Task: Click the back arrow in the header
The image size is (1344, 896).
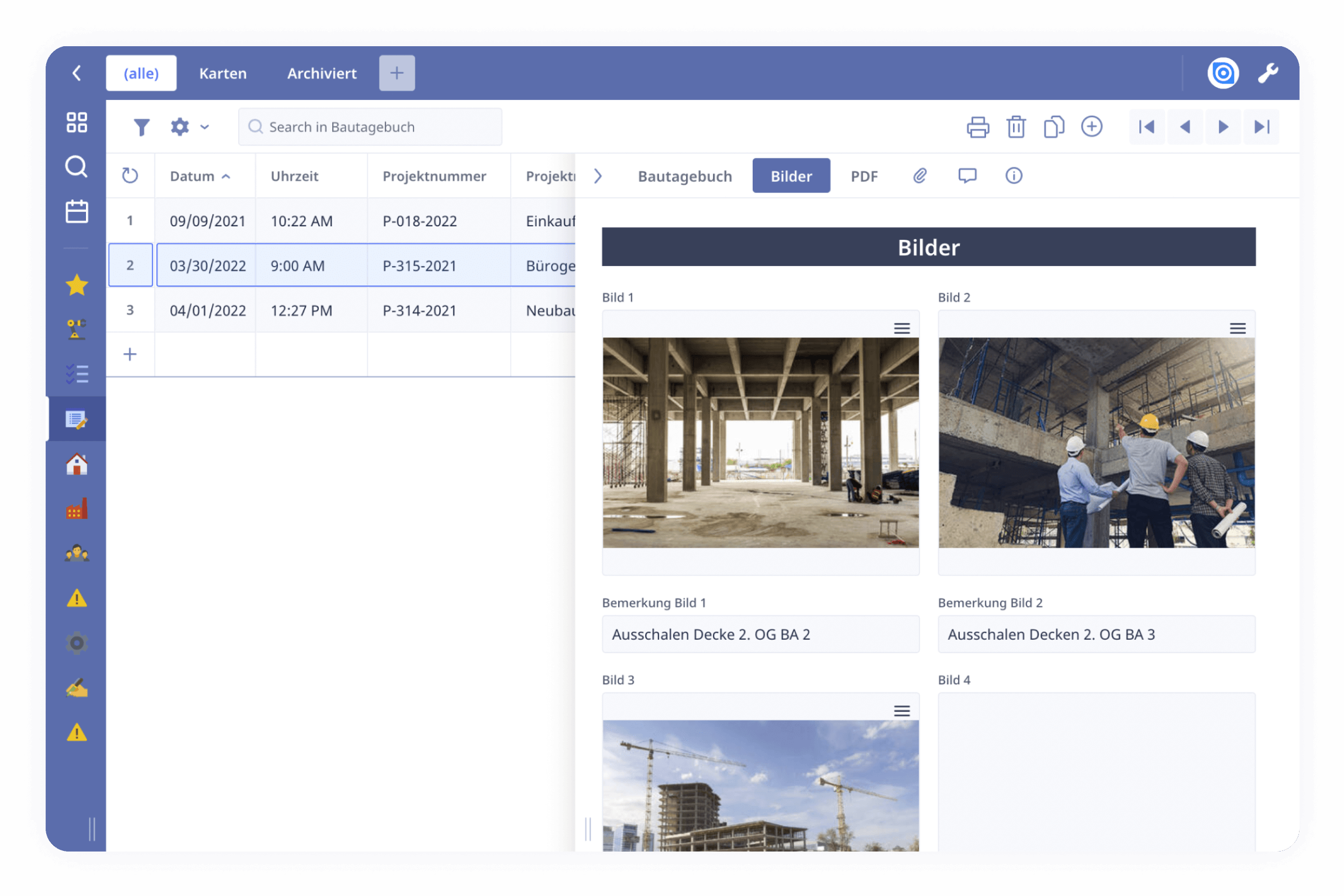Action: [x=77, y=73]
